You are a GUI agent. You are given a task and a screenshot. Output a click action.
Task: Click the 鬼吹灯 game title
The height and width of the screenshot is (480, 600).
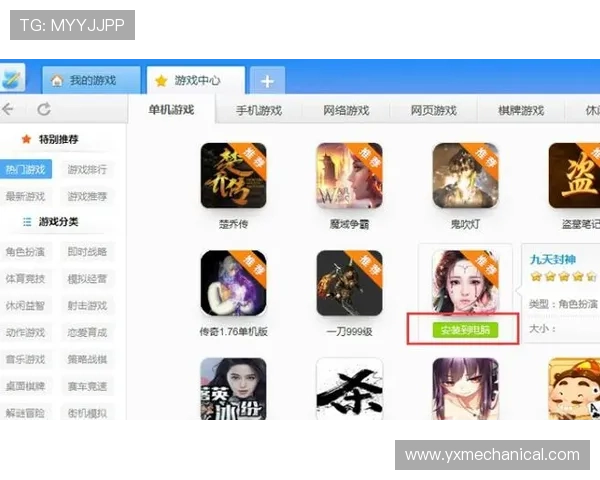point(465,224)
